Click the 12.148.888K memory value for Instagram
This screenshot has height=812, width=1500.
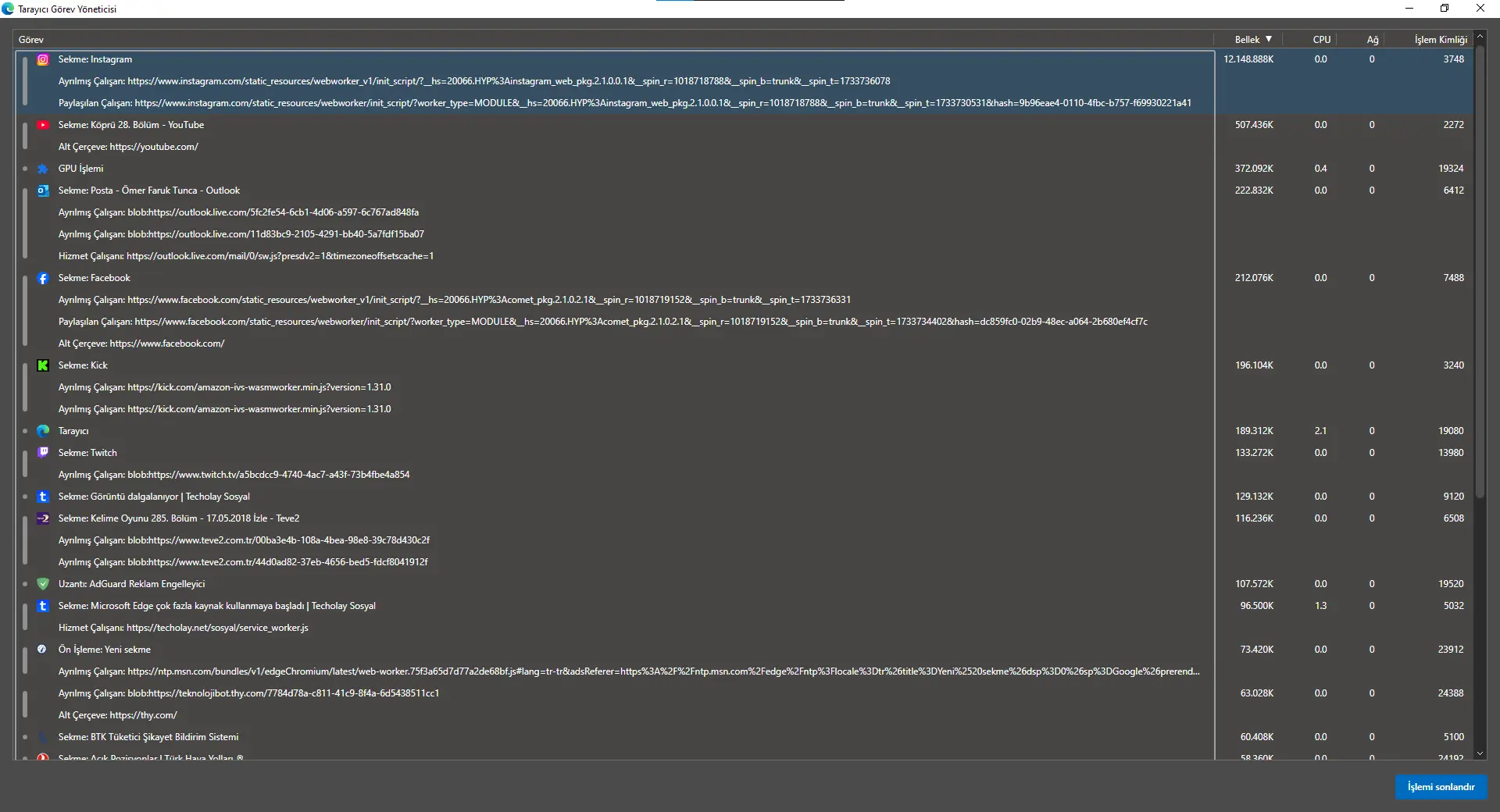point(1248,59)
